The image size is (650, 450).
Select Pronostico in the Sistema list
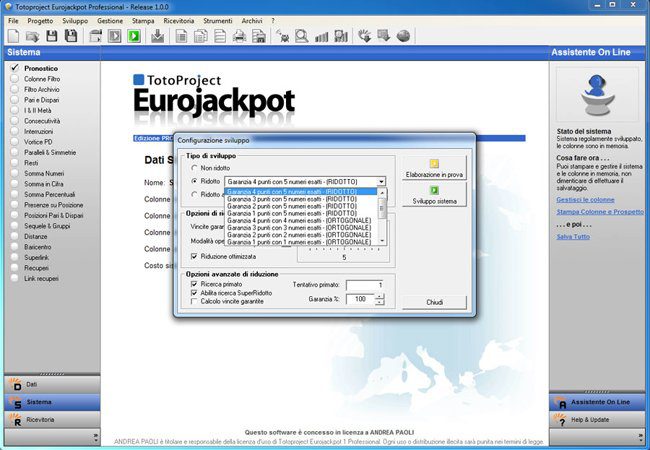pos(41,68)
